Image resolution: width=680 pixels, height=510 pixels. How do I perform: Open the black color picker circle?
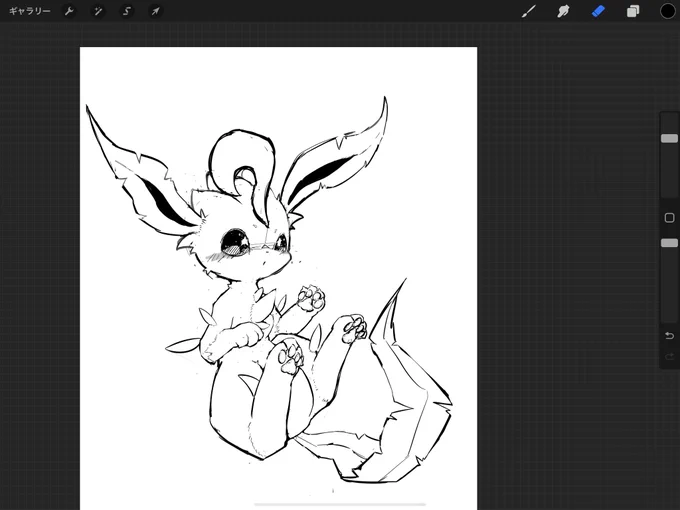(x=667, y=11)
